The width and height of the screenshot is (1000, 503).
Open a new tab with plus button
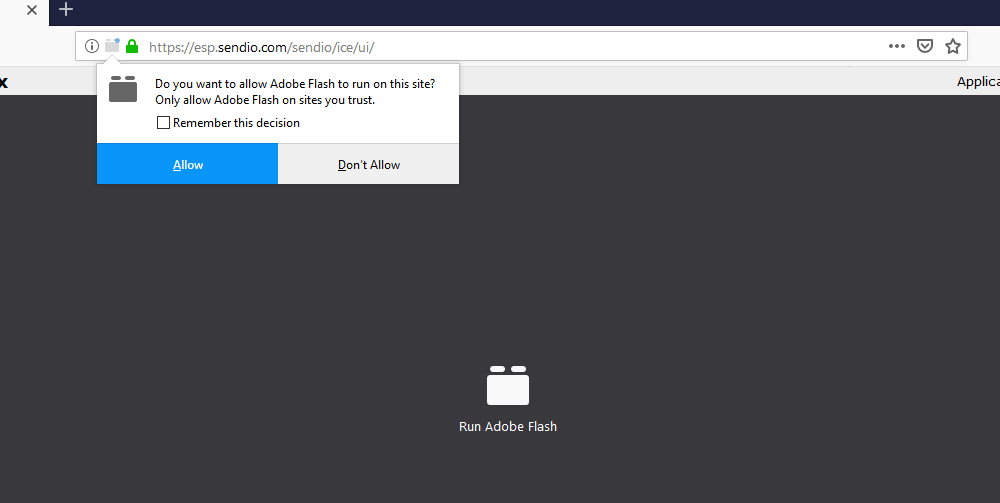click(66, 9)
